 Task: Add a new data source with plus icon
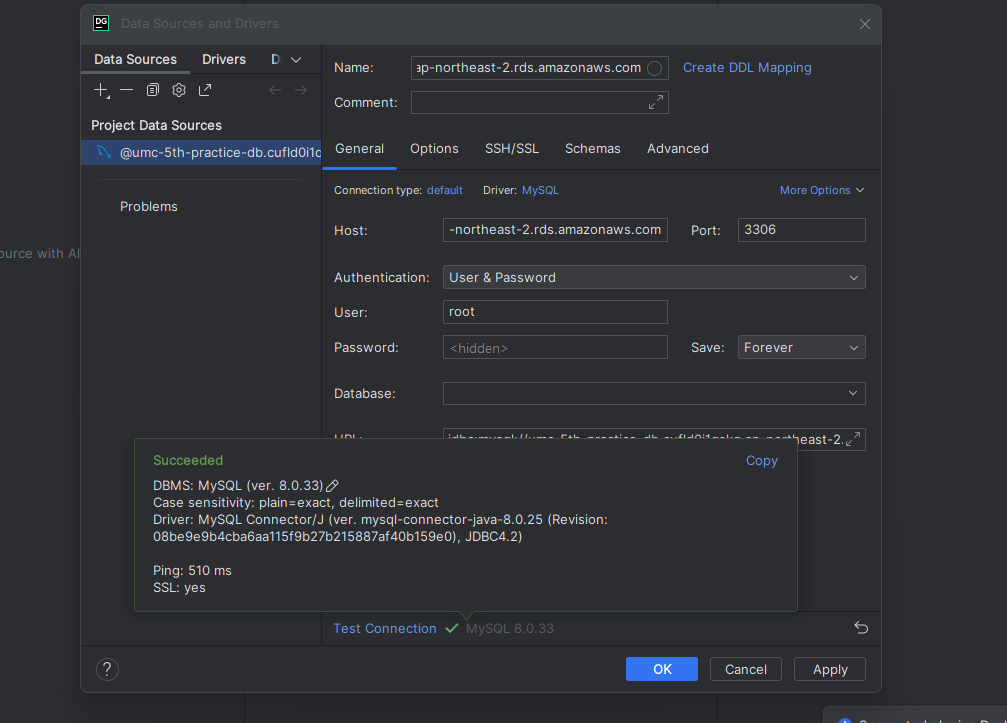pos(101,91)
